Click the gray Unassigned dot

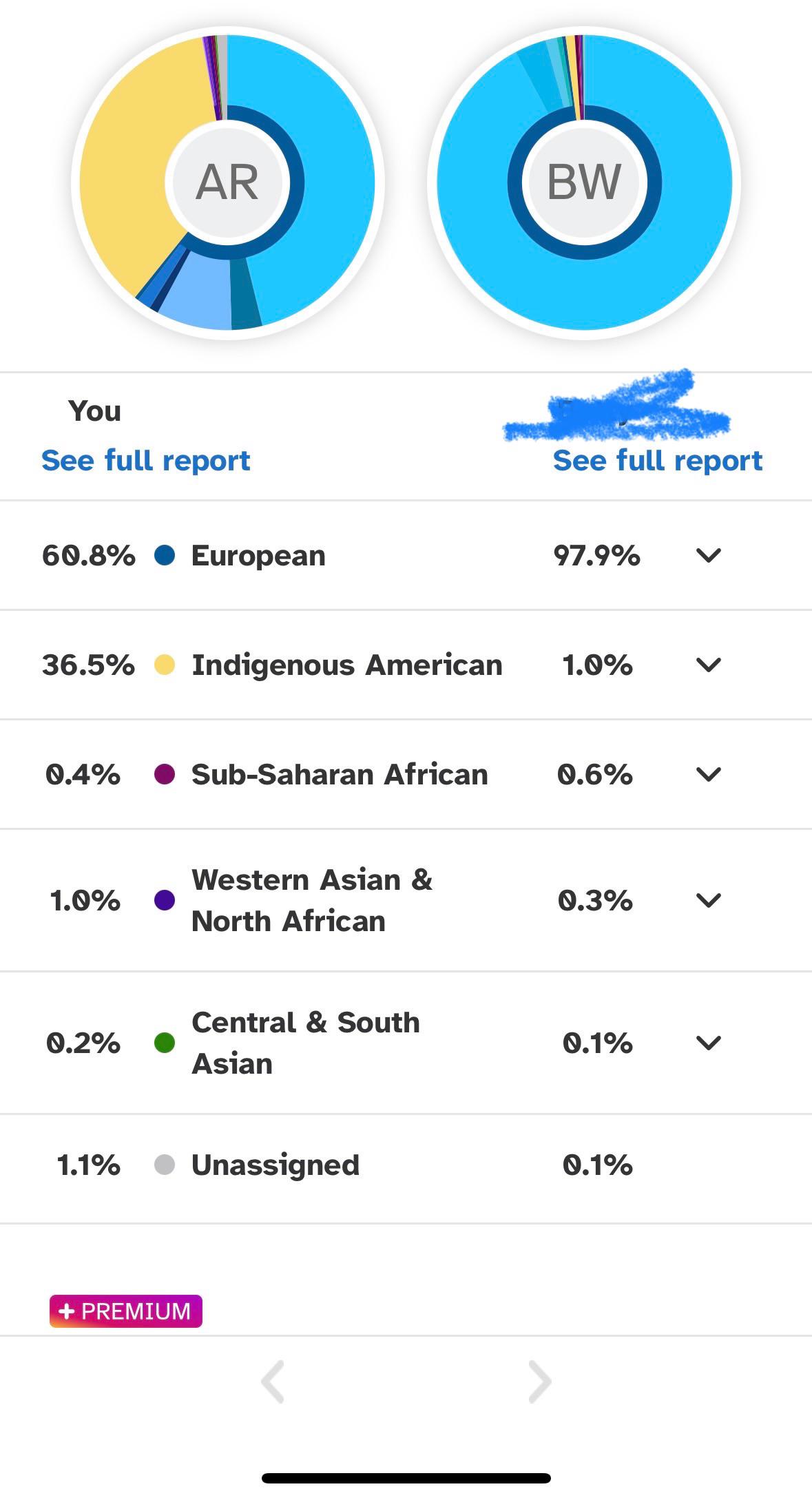[165, 1165]
